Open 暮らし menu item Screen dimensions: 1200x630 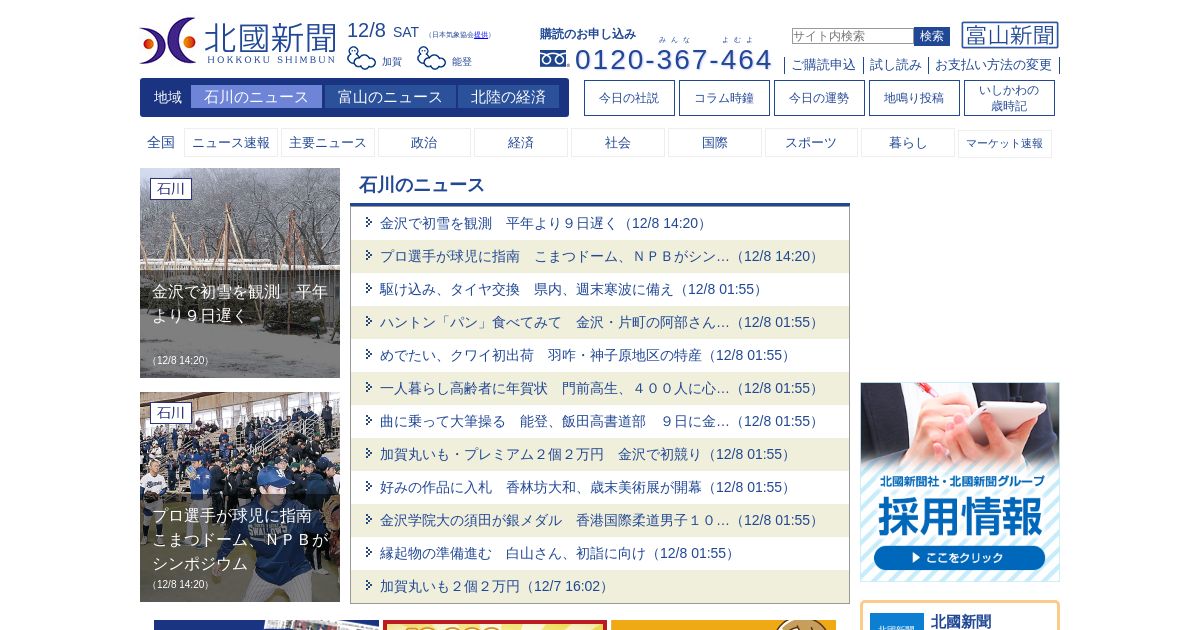(x=908, y=143)
